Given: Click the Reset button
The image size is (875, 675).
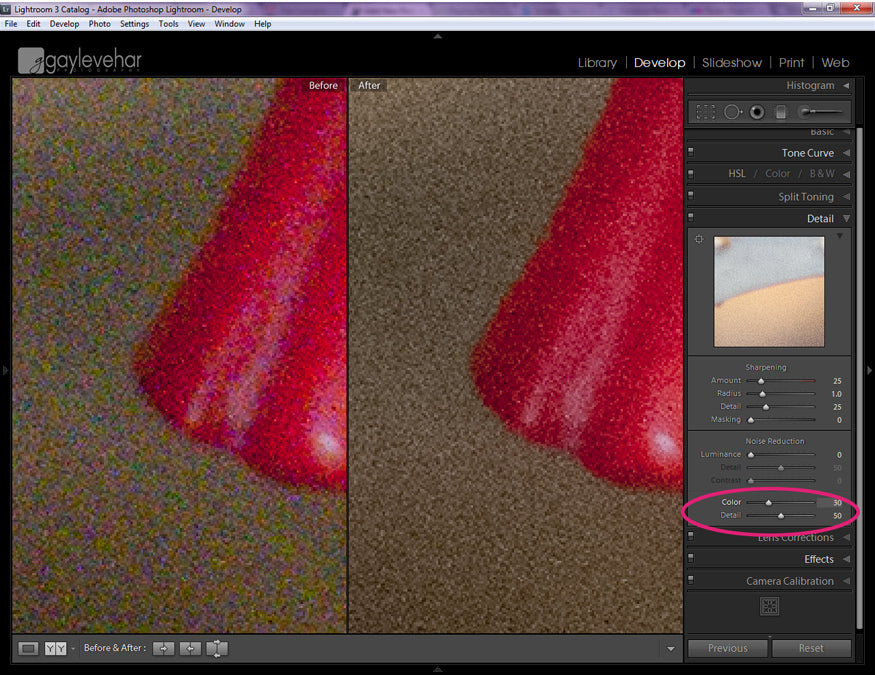Looking at the screenshot, I should click(811, 648).
